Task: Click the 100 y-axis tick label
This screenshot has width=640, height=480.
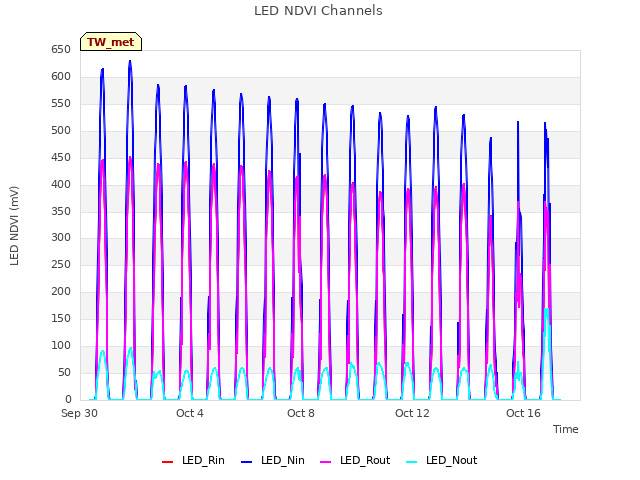Action: pos(61,345)
